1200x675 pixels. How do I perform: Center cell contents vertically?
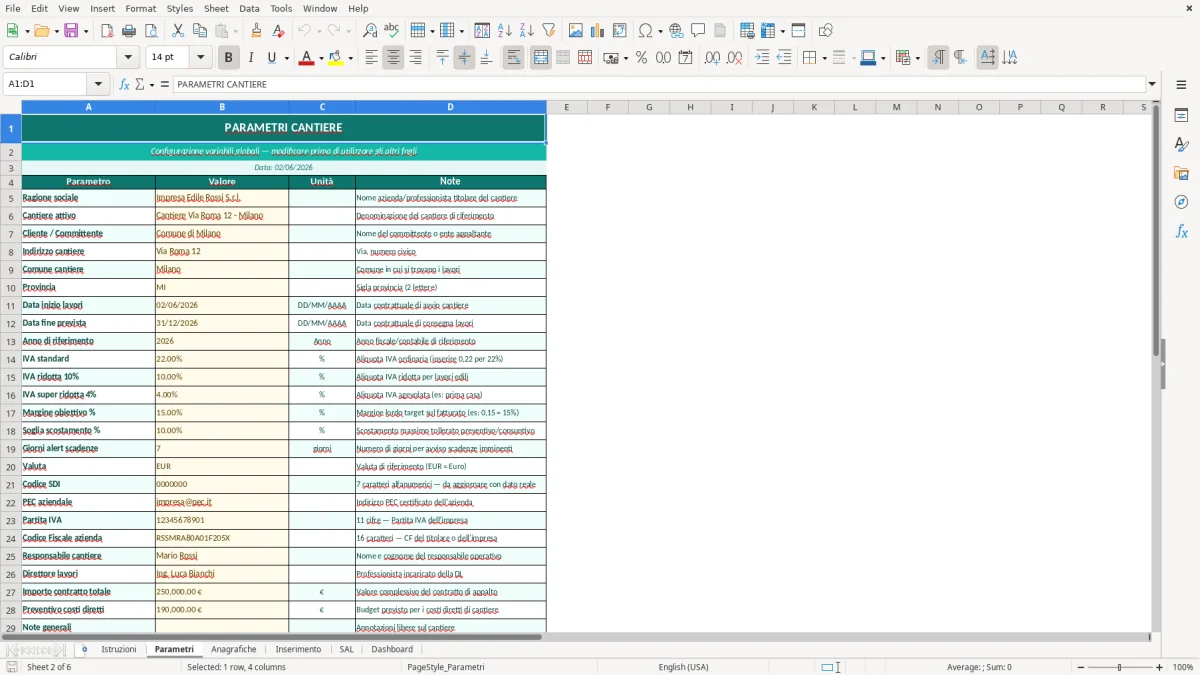pyautogui.click(x=464, y=58)
